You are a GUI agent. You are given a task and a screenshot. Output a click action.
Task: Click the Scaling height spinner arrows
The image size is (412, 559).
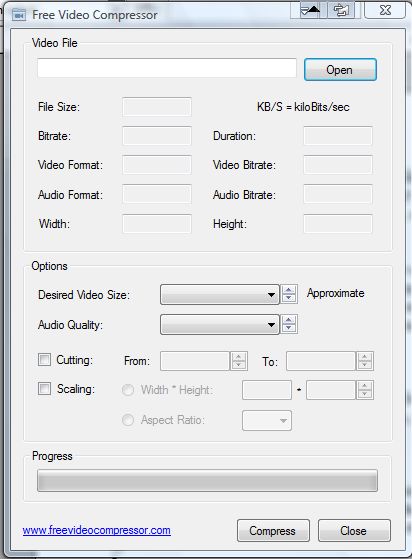pyautogui.click(x=365, y=390)
